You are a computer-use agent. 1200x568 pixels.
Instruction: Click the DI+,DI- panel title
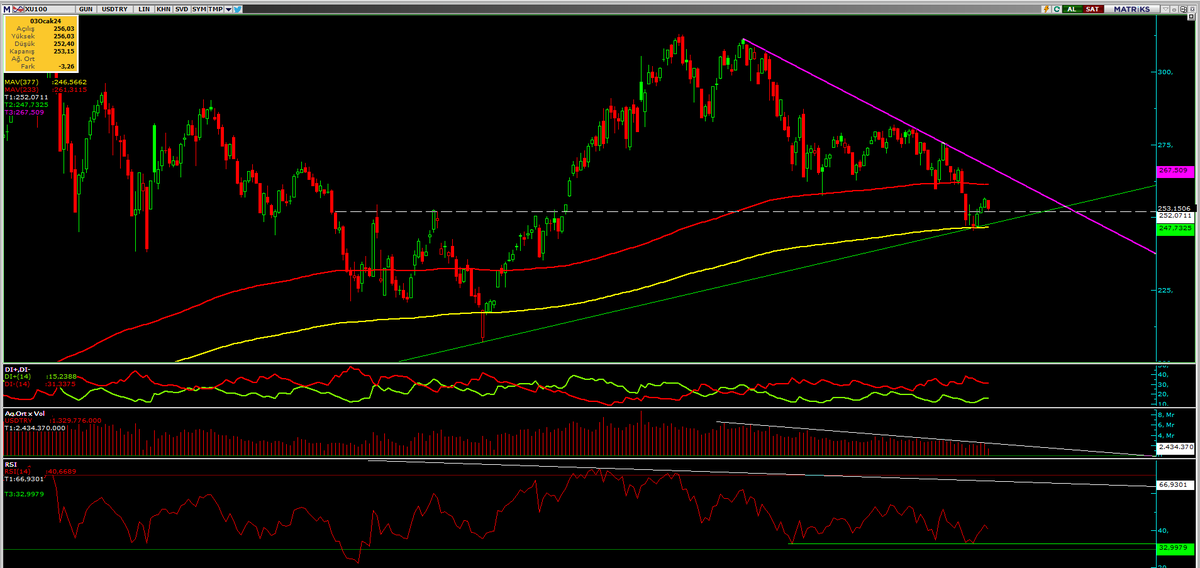pos(18,370)
